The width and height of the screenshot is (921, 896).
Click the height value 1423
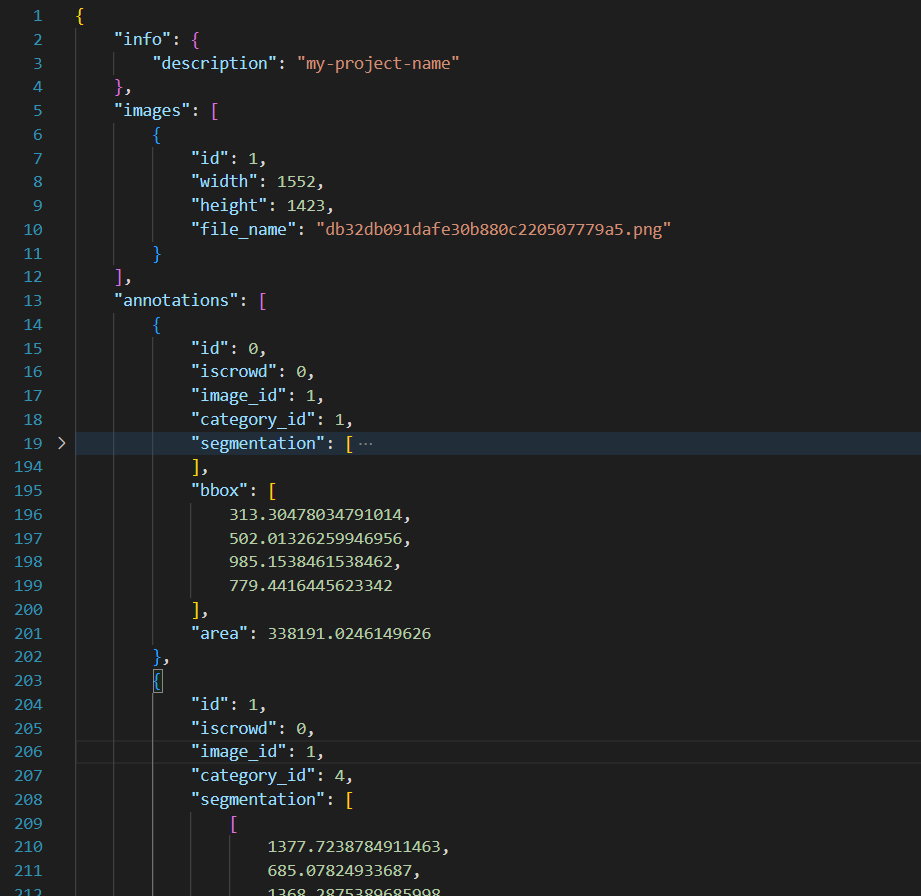pyautogui.click(x=305, y=206)
